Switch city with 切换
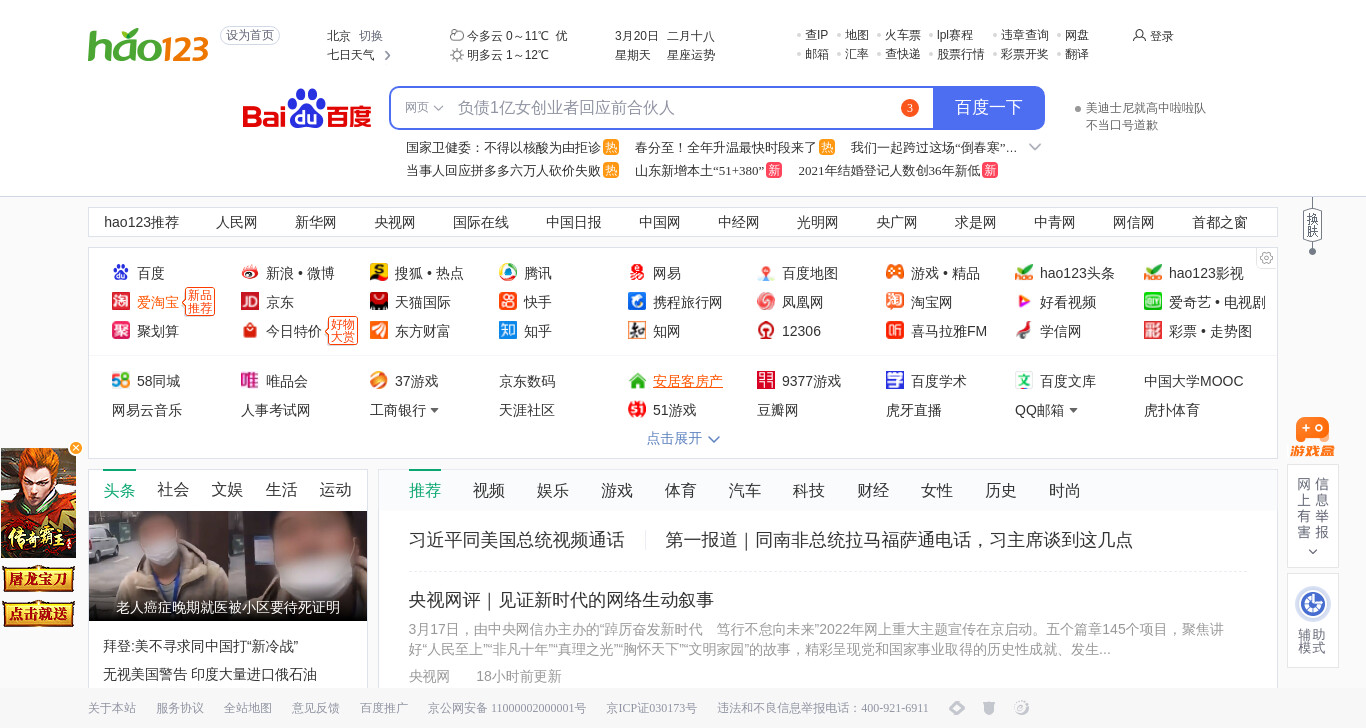The height and width of the screenshot is (728, 1366). pyautogui.click(x=371, y=36)
